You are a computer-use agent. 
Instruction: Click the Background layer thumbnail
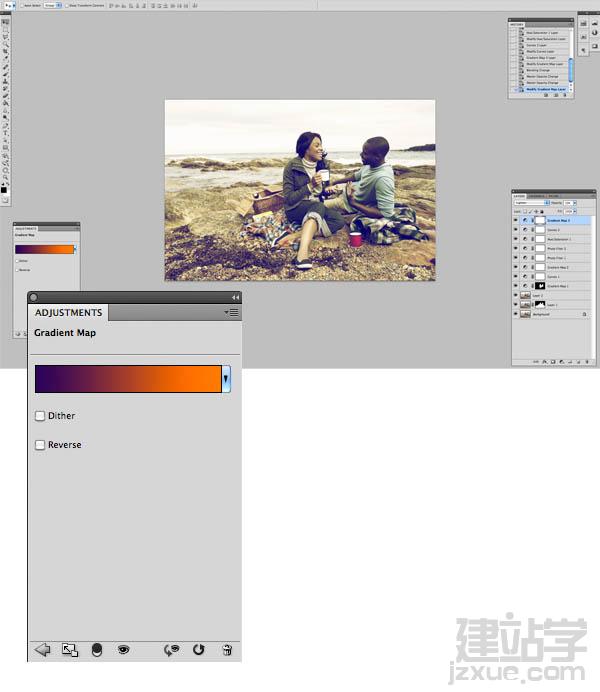(x=525, y=314)
